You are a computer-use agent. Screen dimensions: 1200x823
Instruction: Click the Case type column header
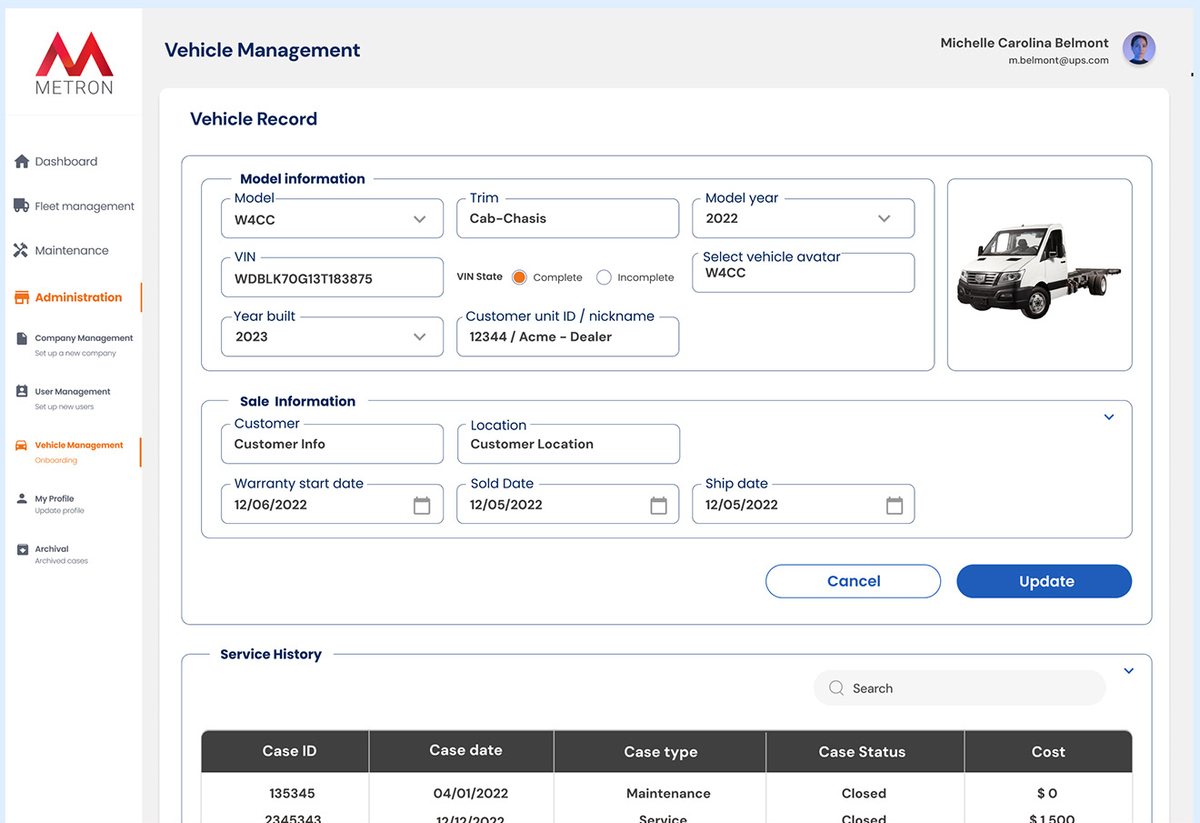[x=660, y=751]
